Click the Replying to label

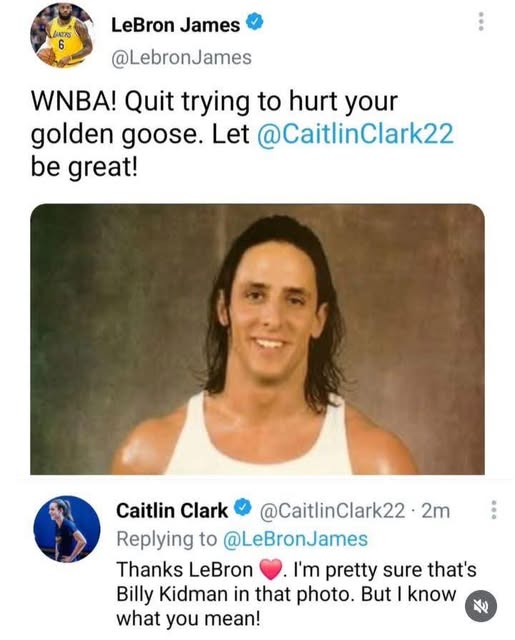click(x=167, y=539)
